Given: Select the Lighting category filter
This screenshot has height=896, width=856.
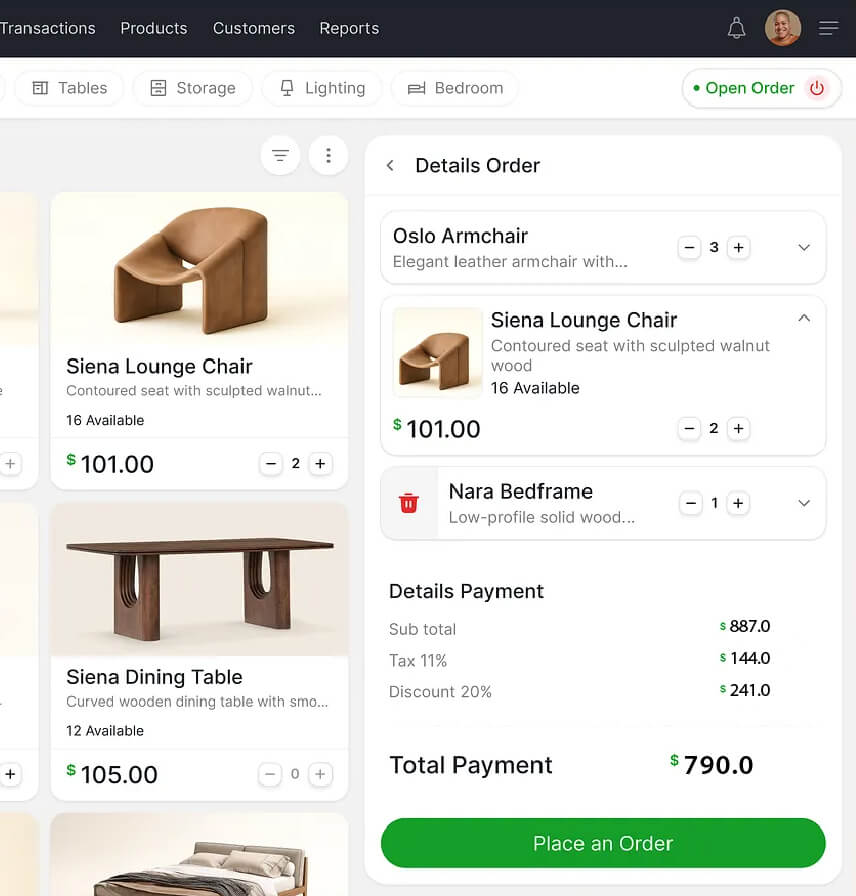Looking at the screenshot, I should click(x=321, y=88).
